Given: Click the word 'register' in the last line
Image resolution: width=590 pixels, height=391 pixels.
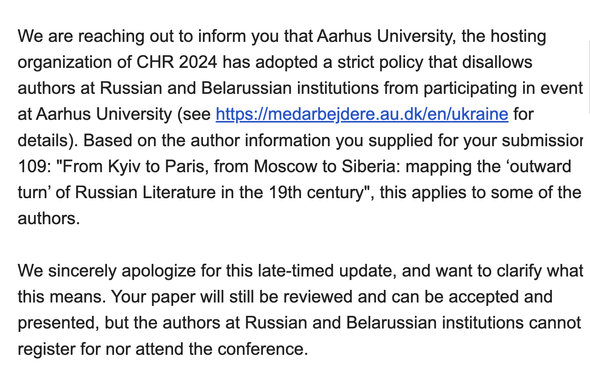Looking at the screenshot, I should pos(47,349).
